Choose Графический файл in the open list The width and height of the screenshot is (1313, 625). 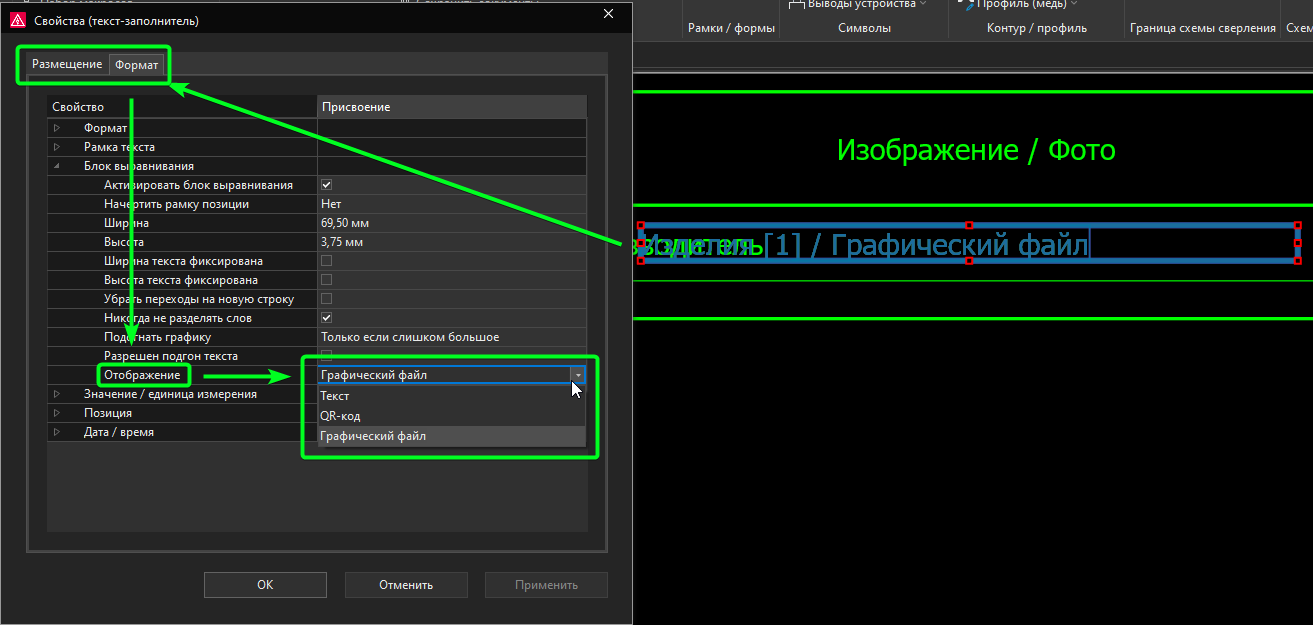point(452,436)
